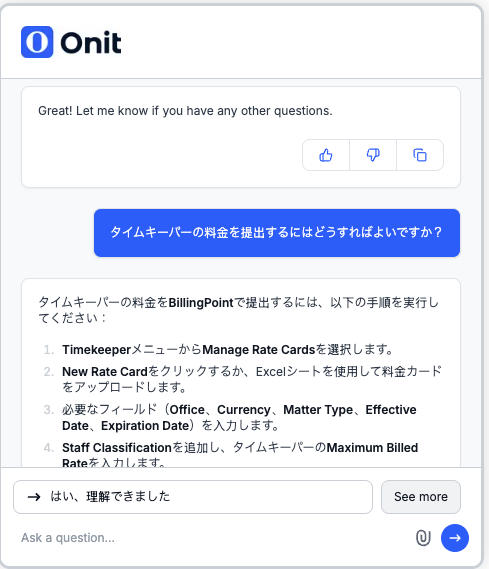This screenshot has width=489, height=569.
Task: Expand suggestions with the See more button
Action: click(421, 497)
